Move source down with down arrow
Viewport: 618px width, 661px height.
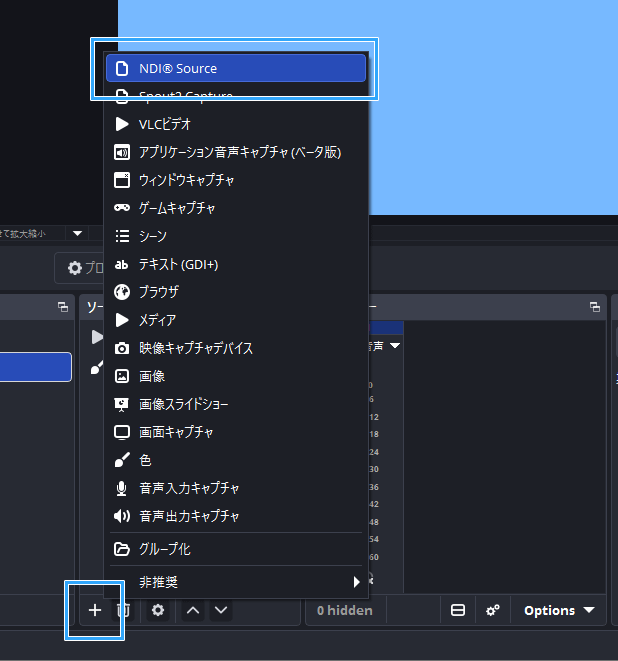tap(221, 610)
